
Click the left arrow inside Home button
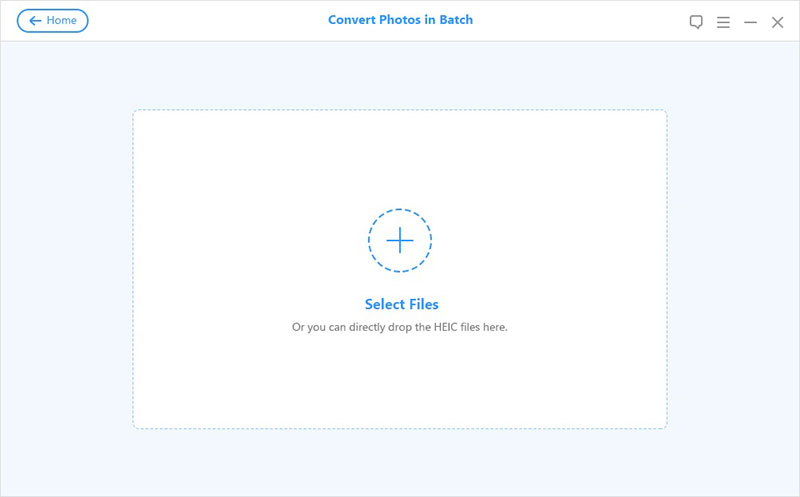(35, 20)
